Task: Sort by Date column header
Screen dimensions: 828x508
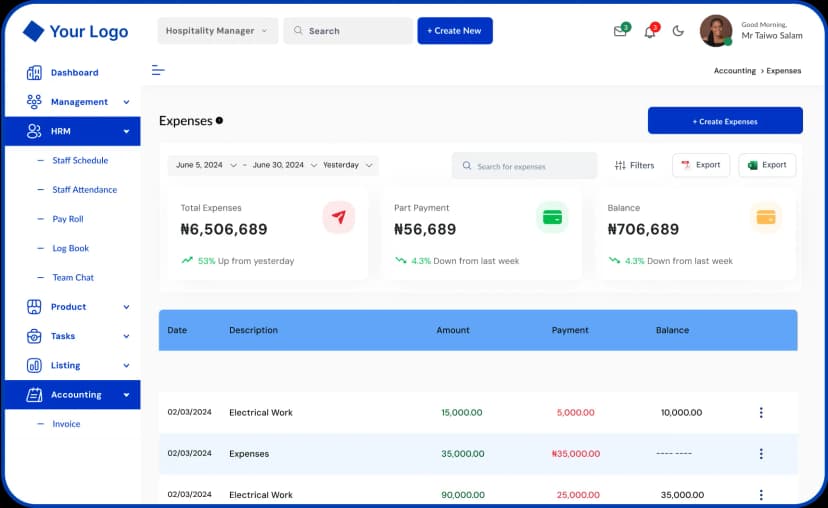Action: click(x=177, y=330)
